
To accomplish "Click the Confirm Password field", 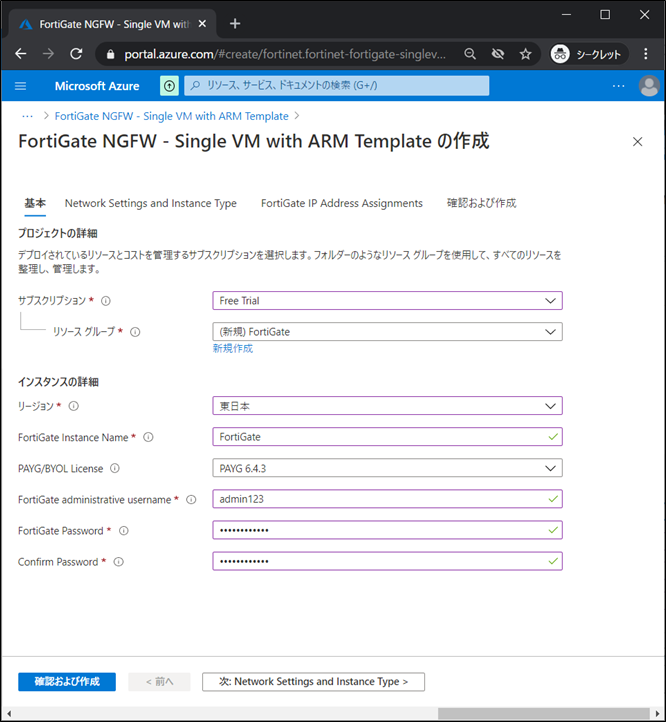I will click(x=387, y=561).
